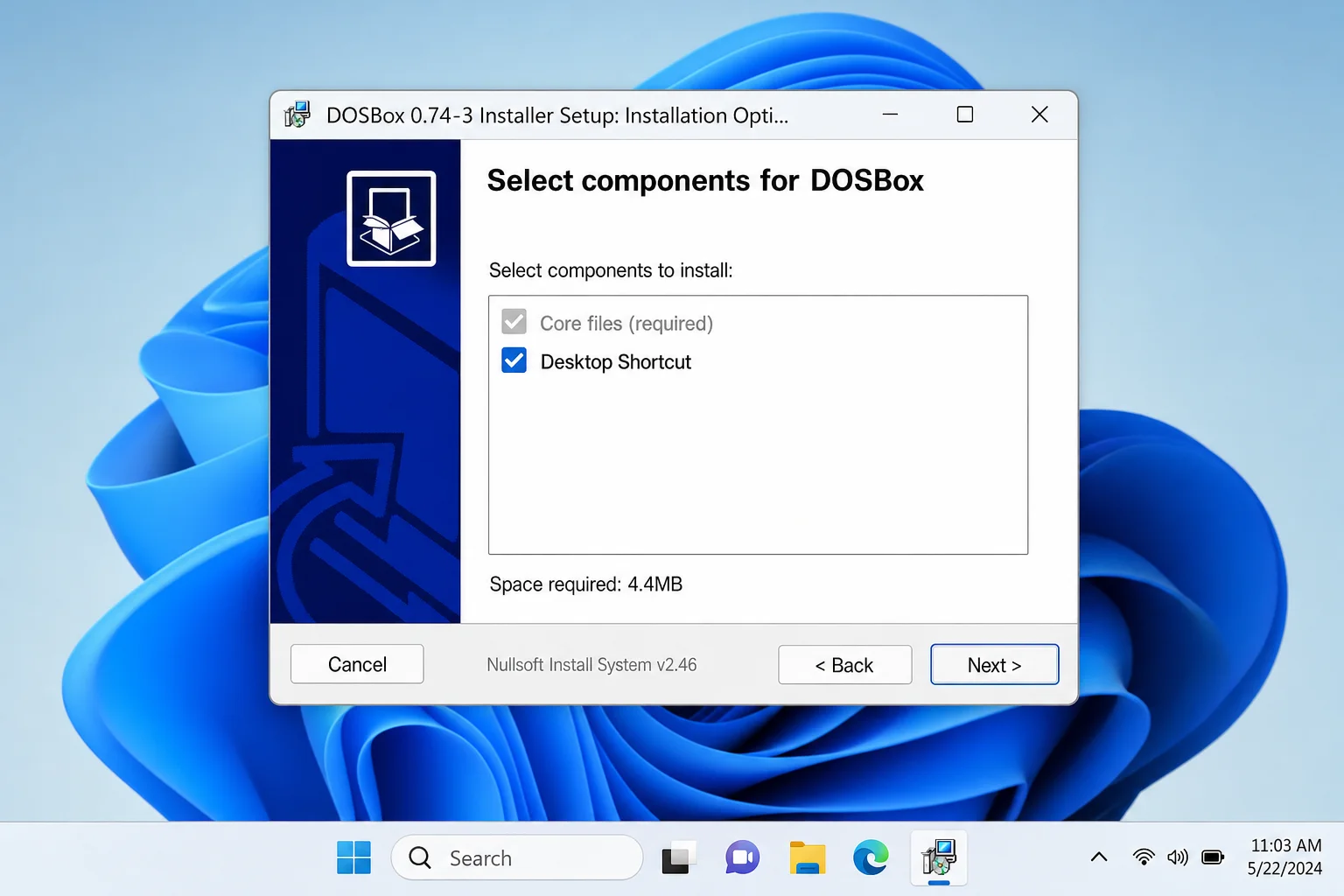Click the taskbar Search box
This screenshot has width=1344, height=896.
[x=516, y=857]
